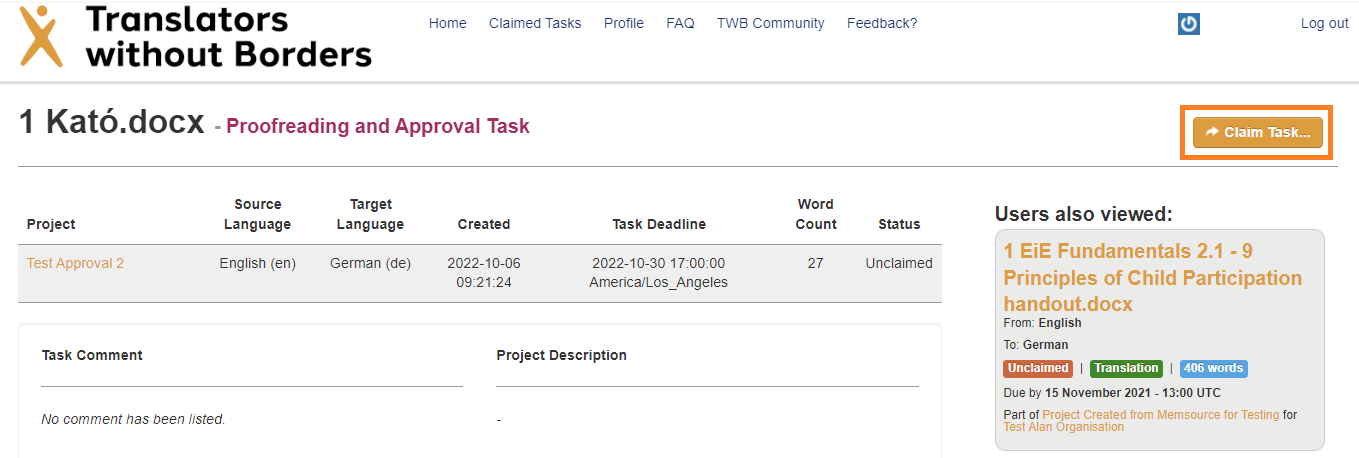Click the Translators without Borders logo

tap(196, 36)
